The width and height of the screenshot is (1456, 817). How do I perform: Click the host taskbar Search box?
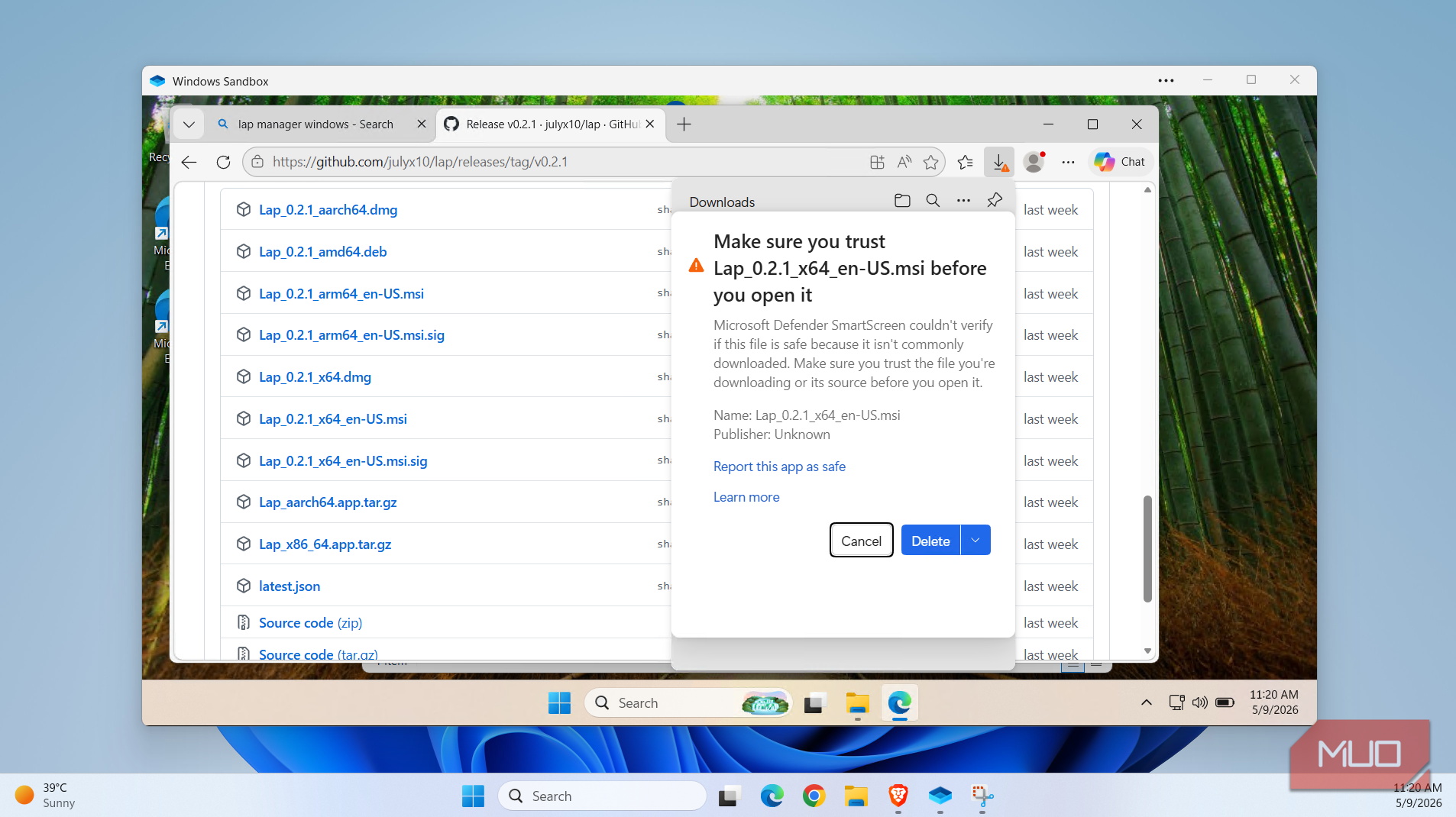point(602,796)
